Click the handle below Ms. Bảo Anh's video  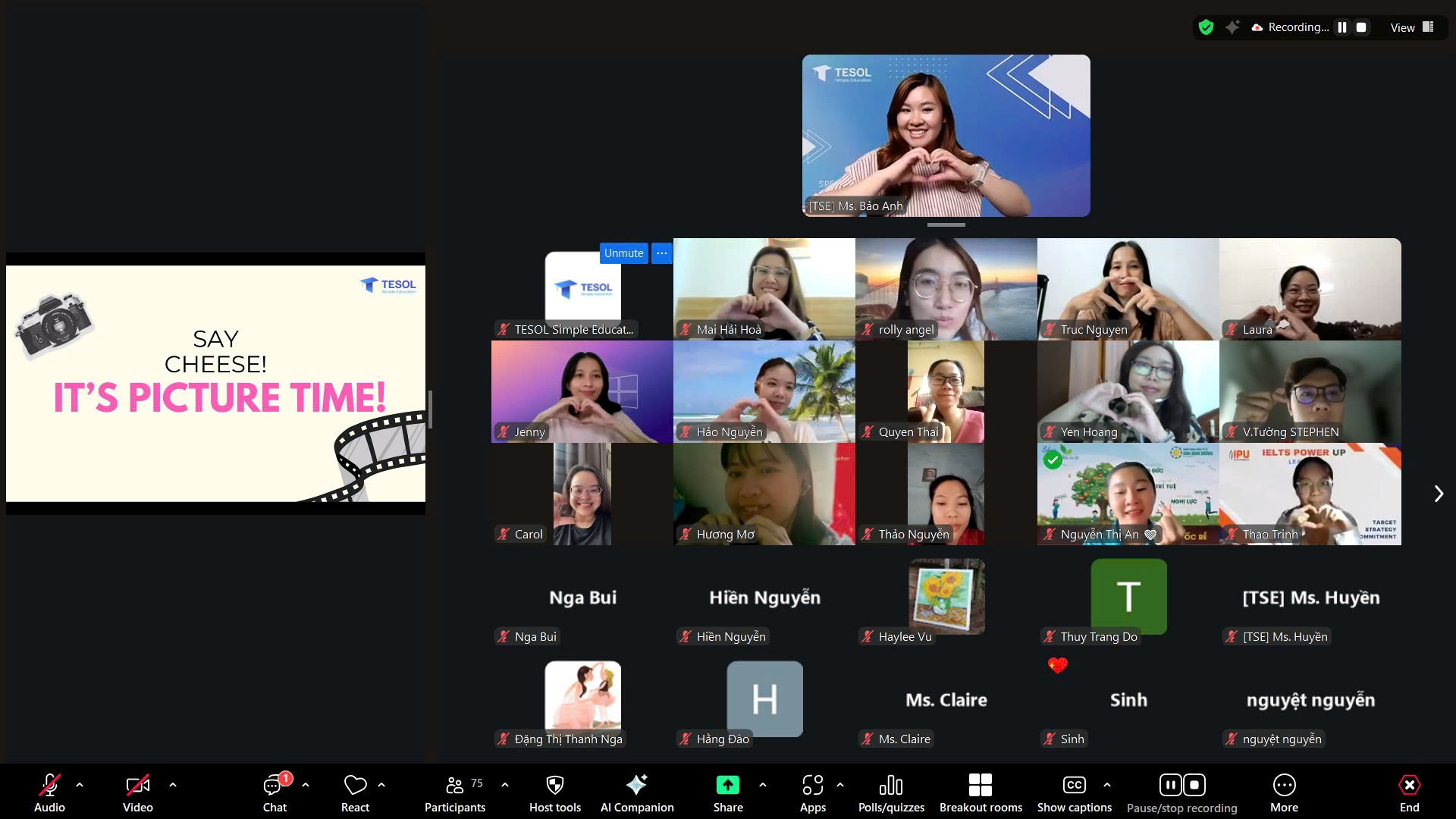(x=946, y=224)
